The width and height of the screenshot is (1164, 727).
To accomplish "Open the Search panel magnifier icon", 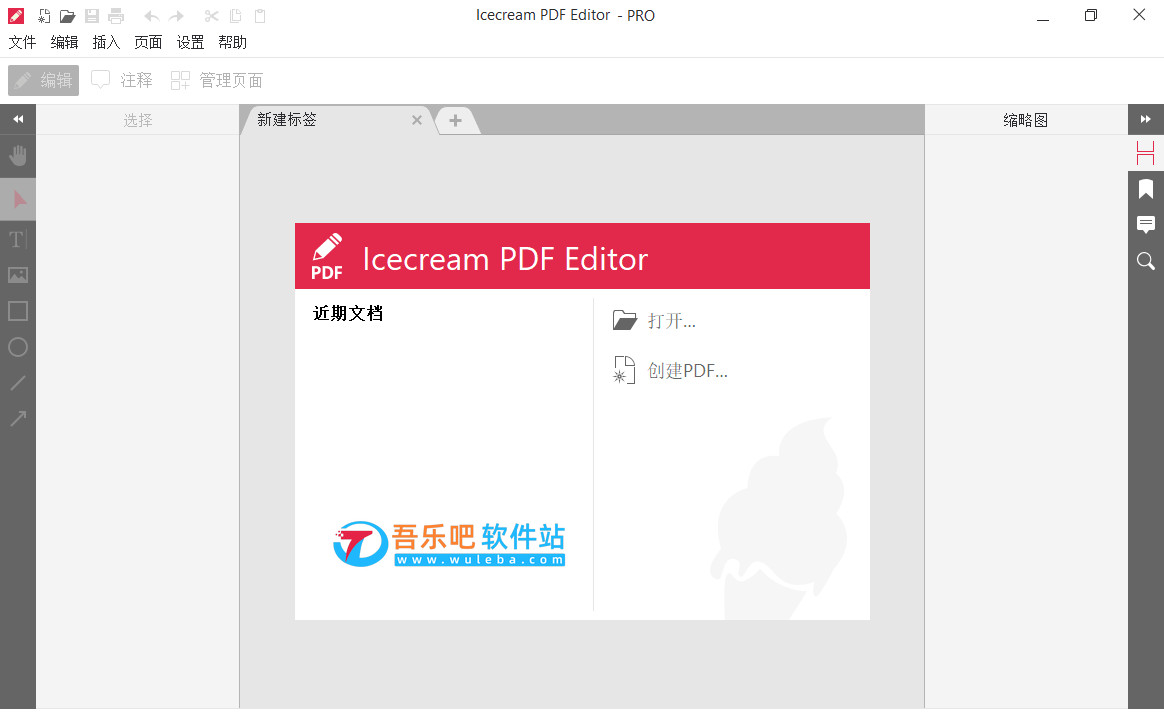I will tap(1145, 261).
